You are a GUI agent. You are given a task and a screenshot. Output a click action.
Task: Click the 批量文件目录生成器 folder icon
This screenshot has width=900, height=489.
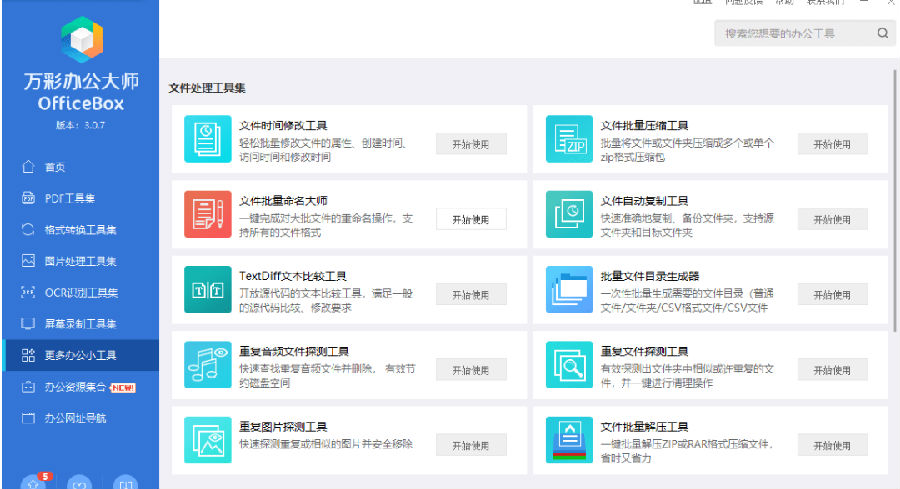point(570,289)
